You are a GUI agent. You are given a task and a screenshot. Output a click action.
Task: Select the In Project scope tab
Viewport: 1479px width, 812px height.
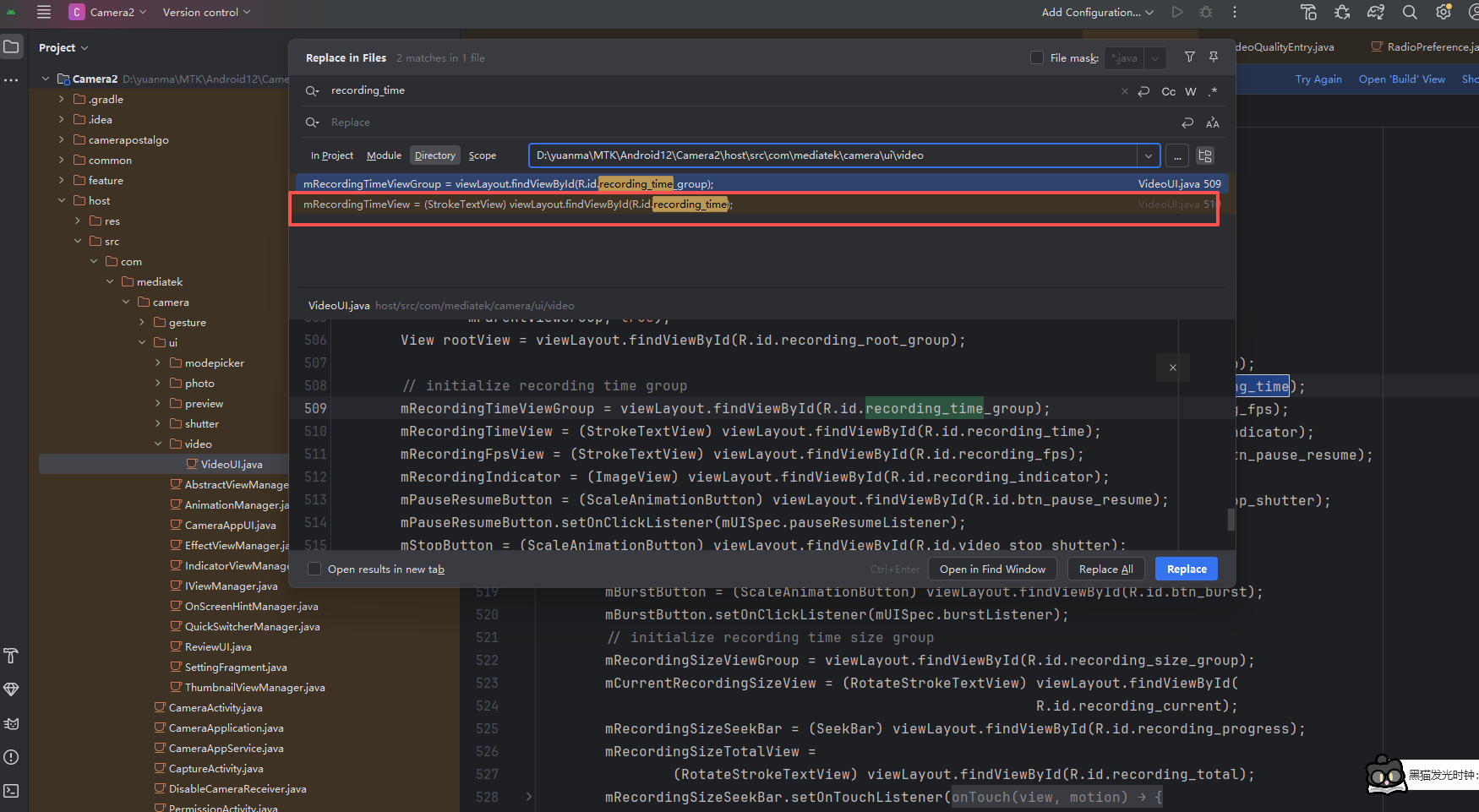[331, 155]
